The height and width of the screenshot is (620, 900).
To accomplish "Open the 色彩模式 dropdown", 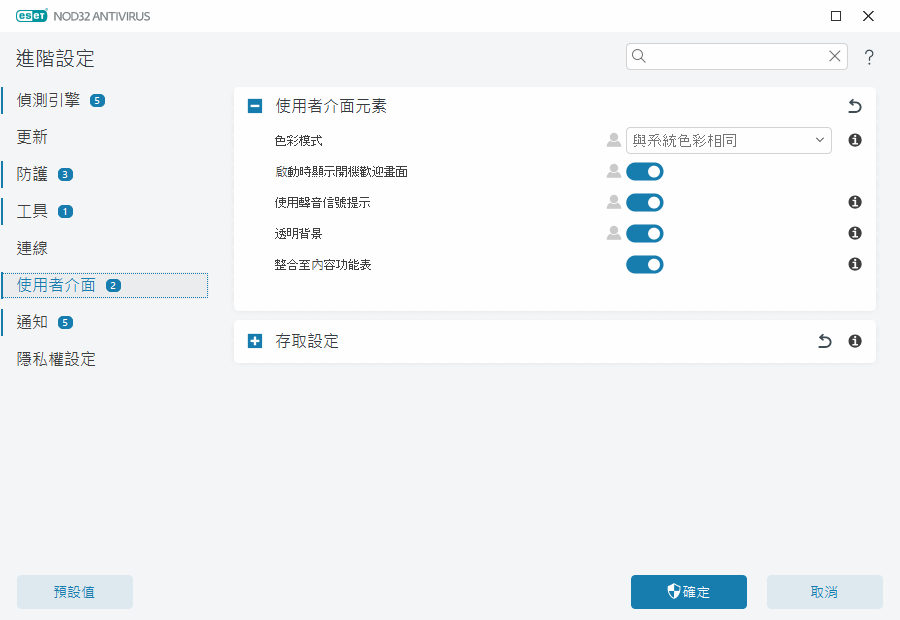I will (x=729, y=140).
